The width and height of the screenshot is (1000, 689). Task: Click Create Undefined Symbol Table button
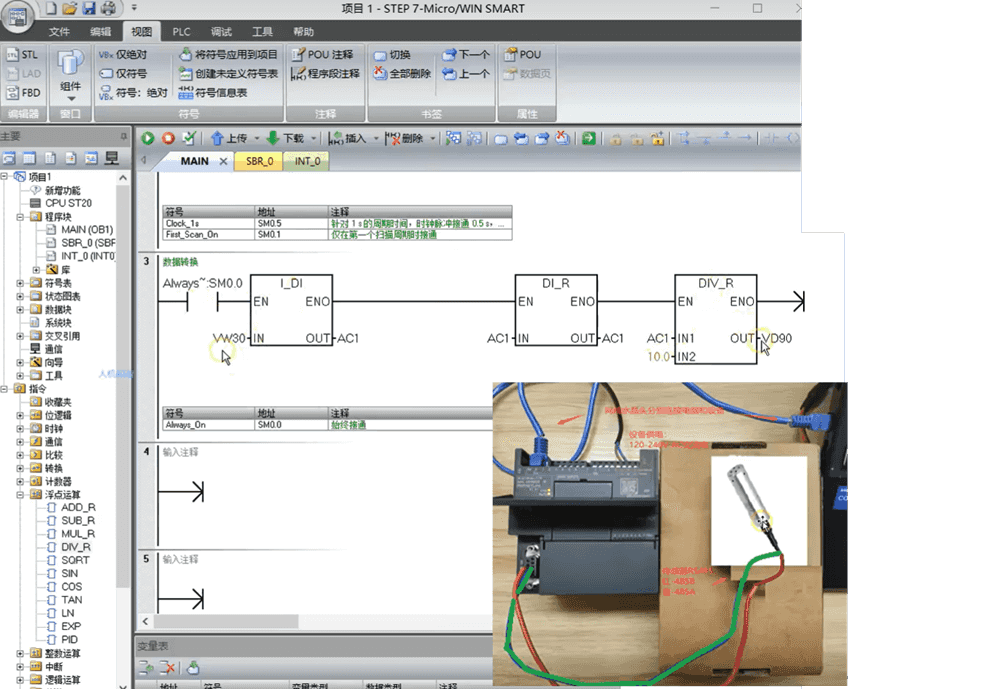coord(228,73)
